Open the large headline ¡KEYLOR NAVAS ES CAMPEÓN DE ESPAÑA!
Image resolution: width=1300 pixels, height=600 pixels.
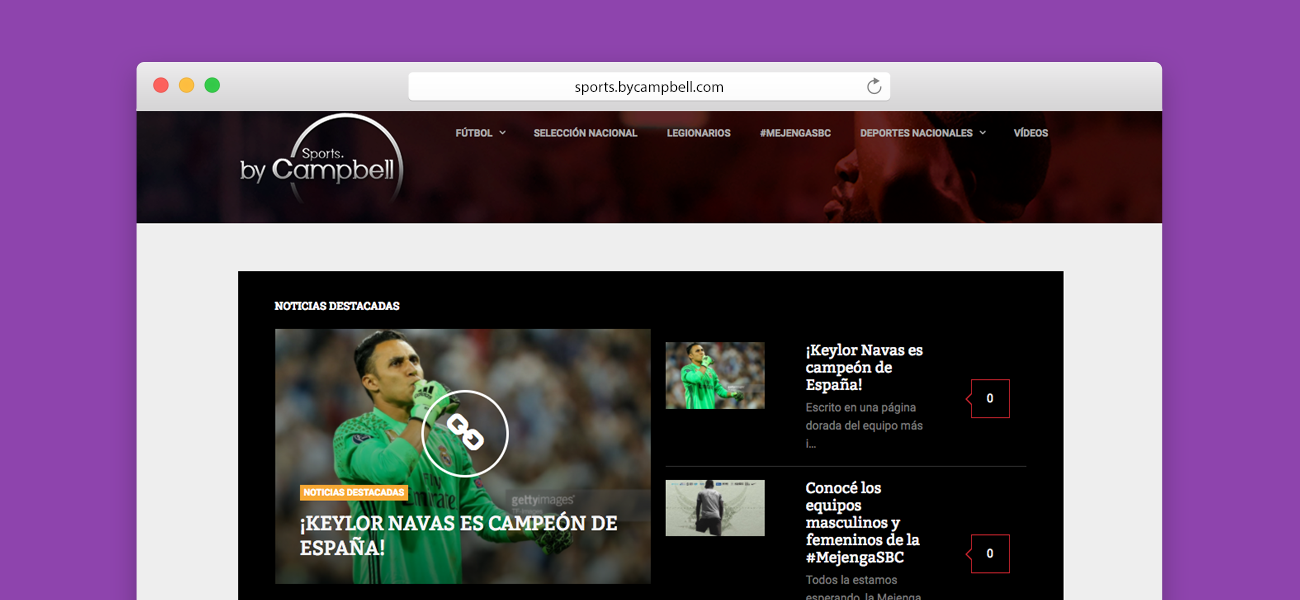click(459, 535)
